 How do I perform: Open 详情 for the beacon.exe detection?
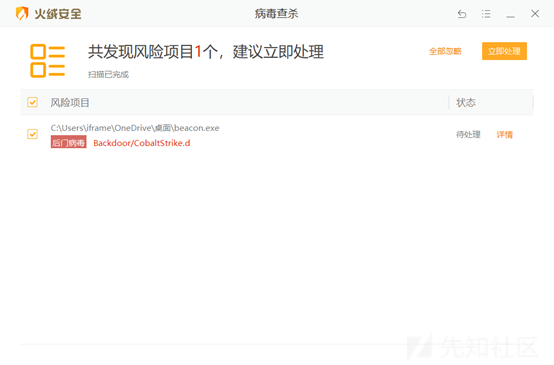click(505, 135)
